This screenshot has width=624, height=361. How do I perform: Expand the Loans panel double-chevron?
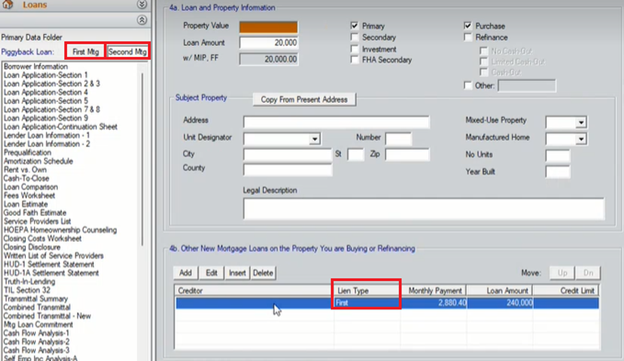point(142,4)
